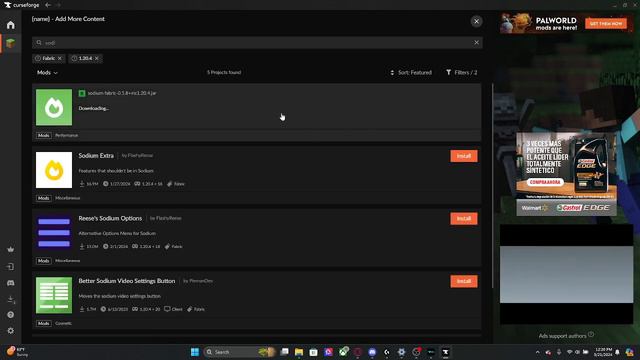Open the weather widget on the taskbar

tap(17, 352)
